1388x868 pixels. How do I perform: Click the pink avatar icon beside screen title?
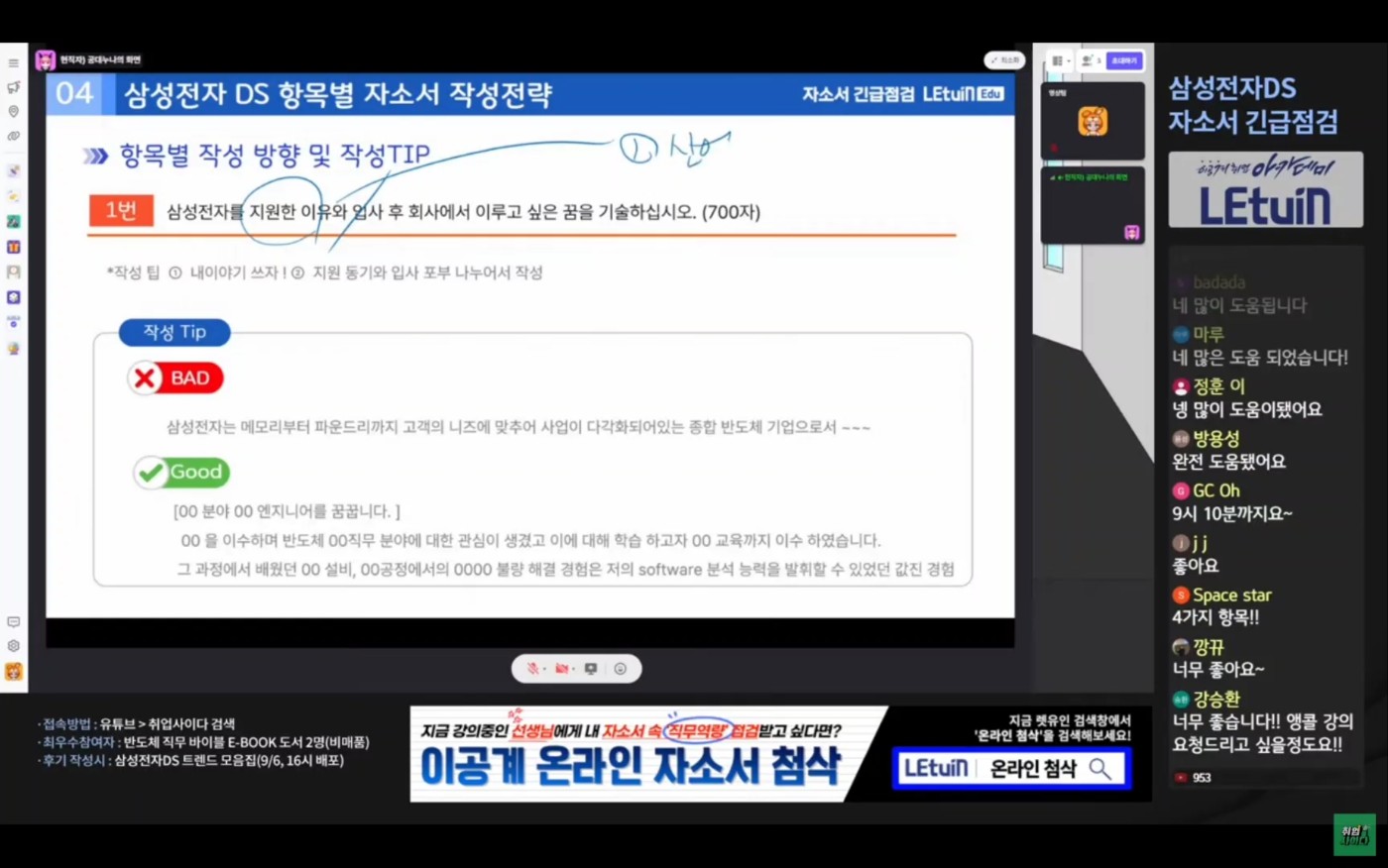[x=46, y=60]
